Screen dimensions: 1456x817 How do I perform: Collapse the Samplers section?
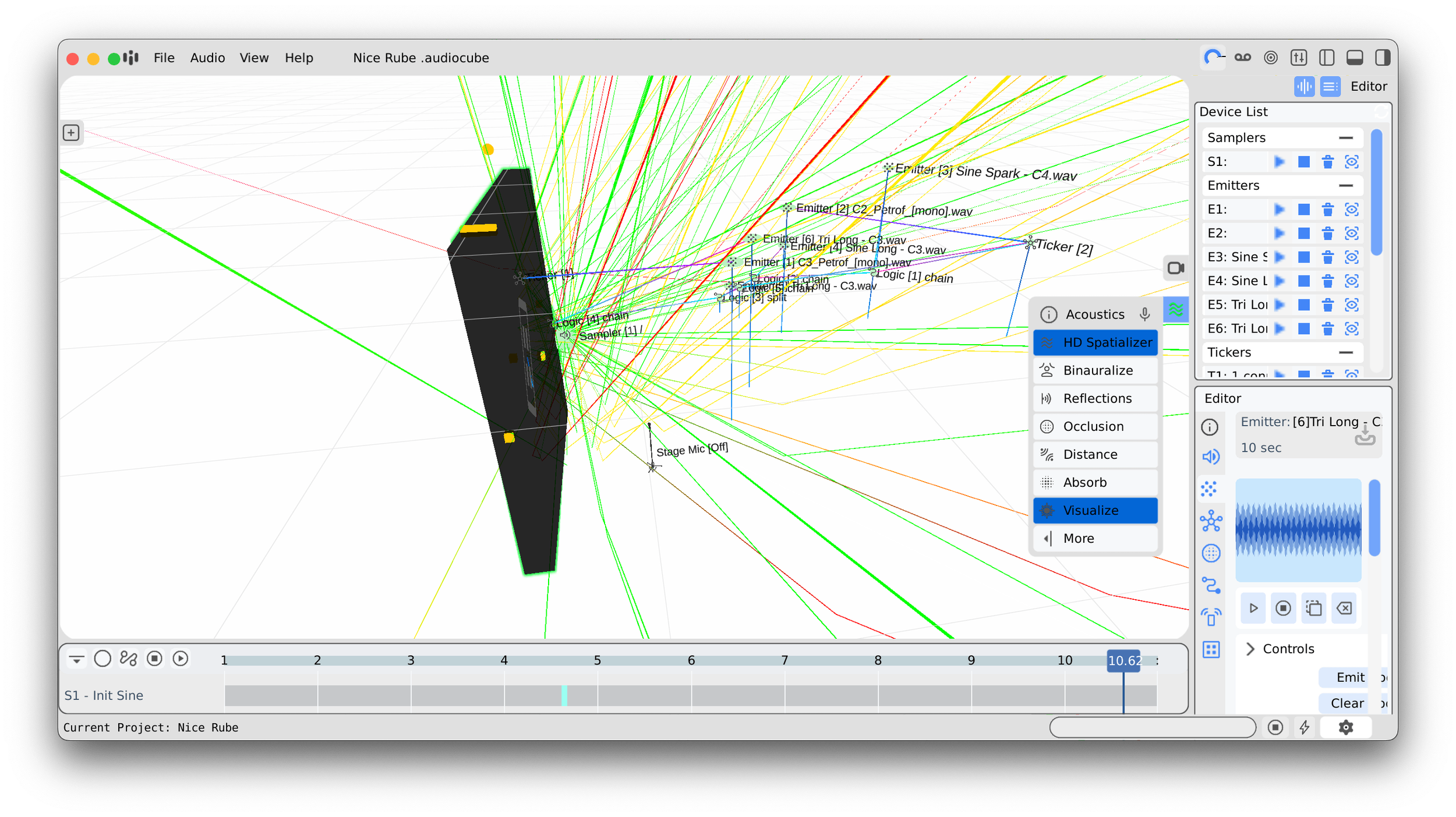pyautogui.click(x=1345, y=138)
